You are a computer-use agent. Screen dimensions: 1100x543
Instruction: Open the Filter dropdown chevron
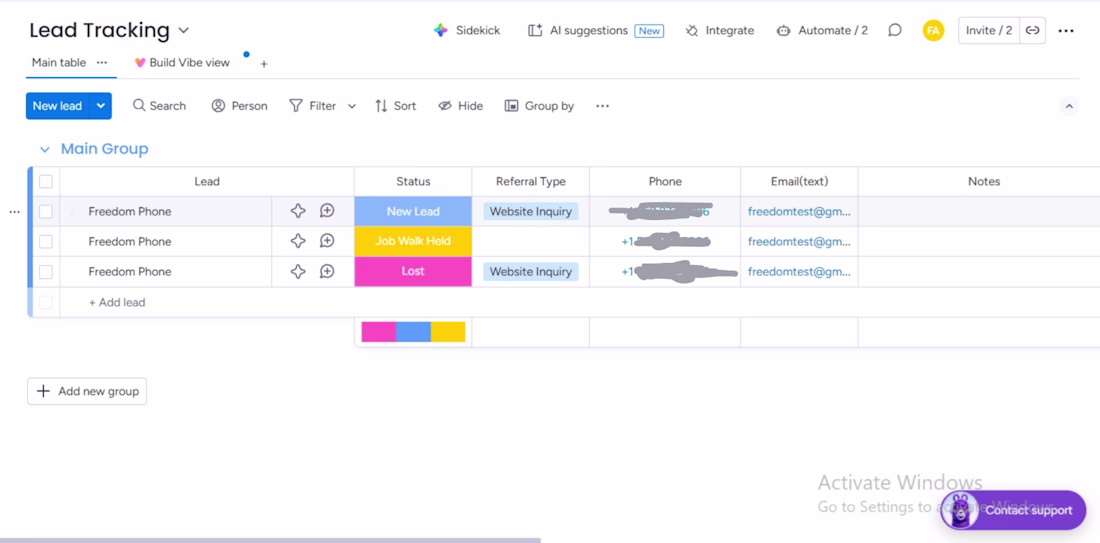coord(351,106)
